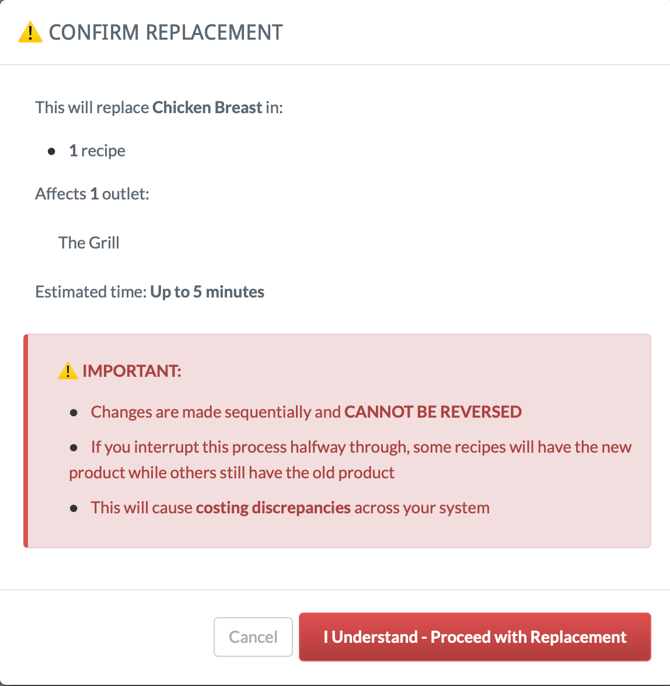Click the "Estimated time:" label

pos(90,292)
